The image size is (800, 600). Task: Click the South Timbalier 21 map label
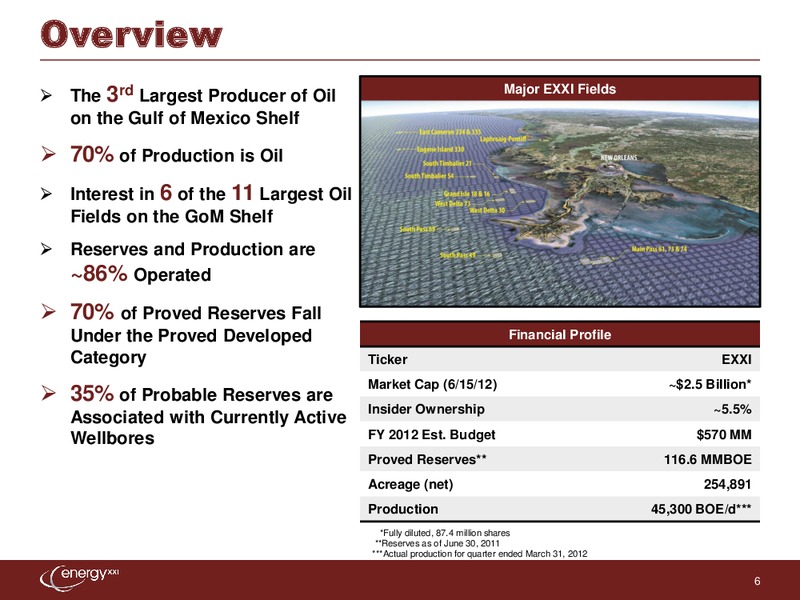pos(447,164)
